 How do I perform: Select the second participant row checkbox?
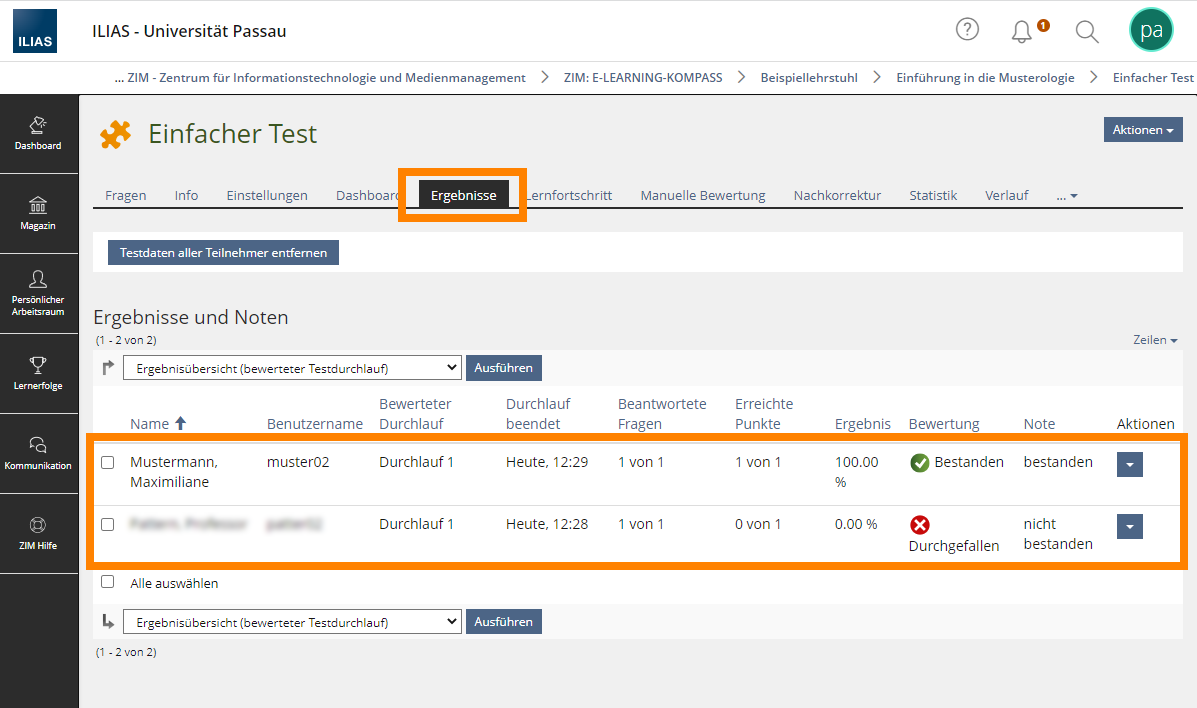point(108,525)
